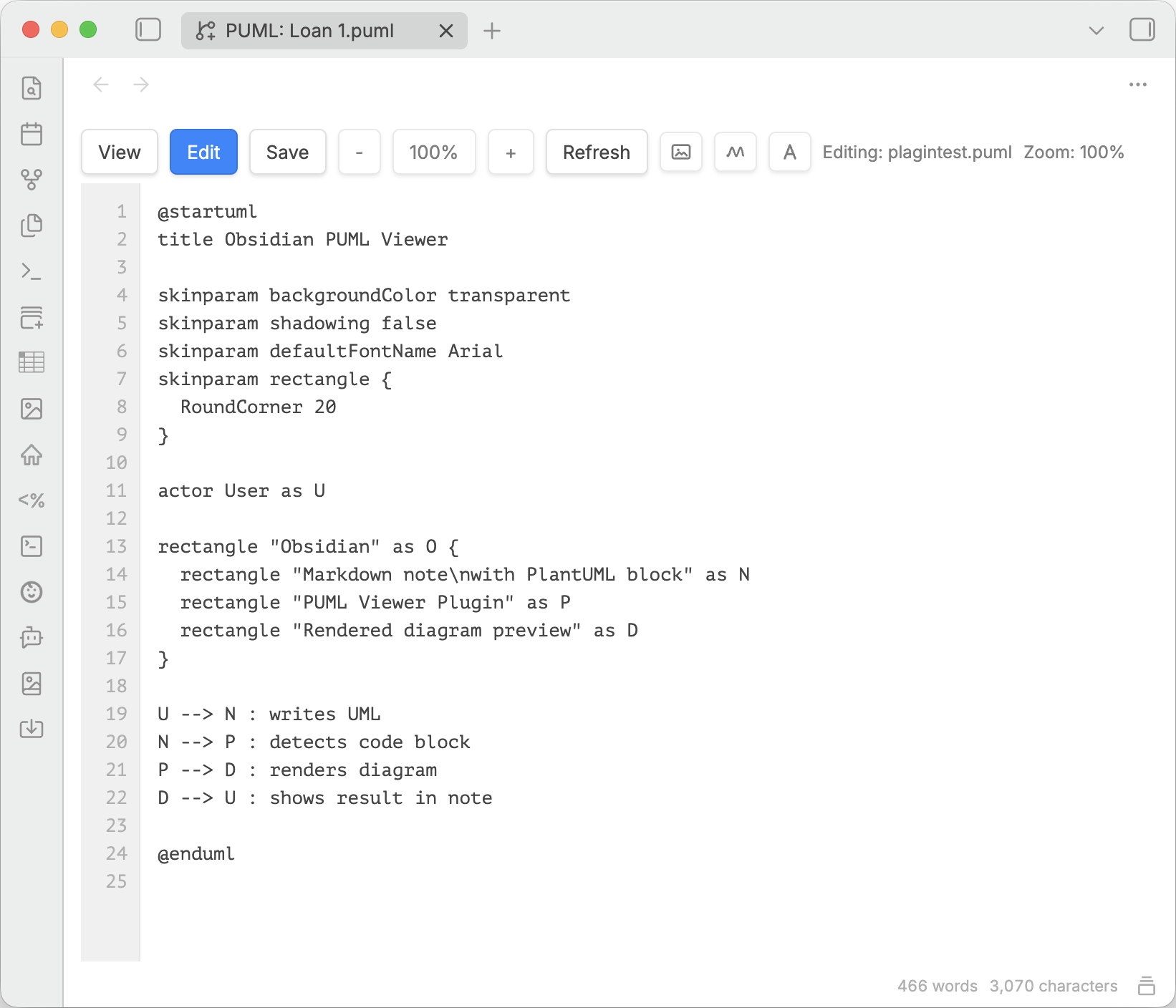The width and height of the screenshot is (1176, 1008).
Task: Click the RoundCorner 20 line
Action: point(259,407)
